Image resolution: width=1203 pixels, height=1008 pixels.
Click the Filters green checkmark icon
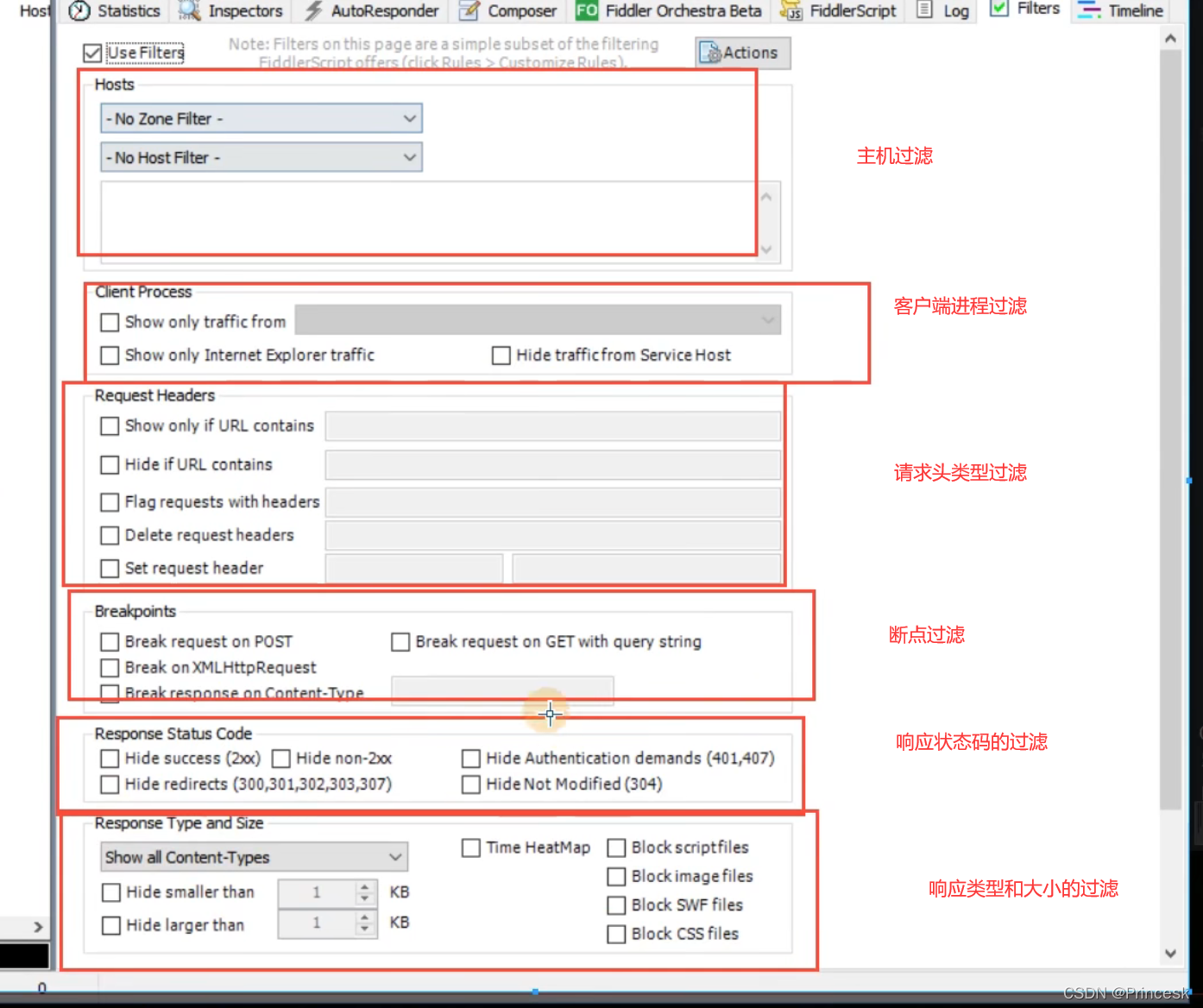(998, 8)
